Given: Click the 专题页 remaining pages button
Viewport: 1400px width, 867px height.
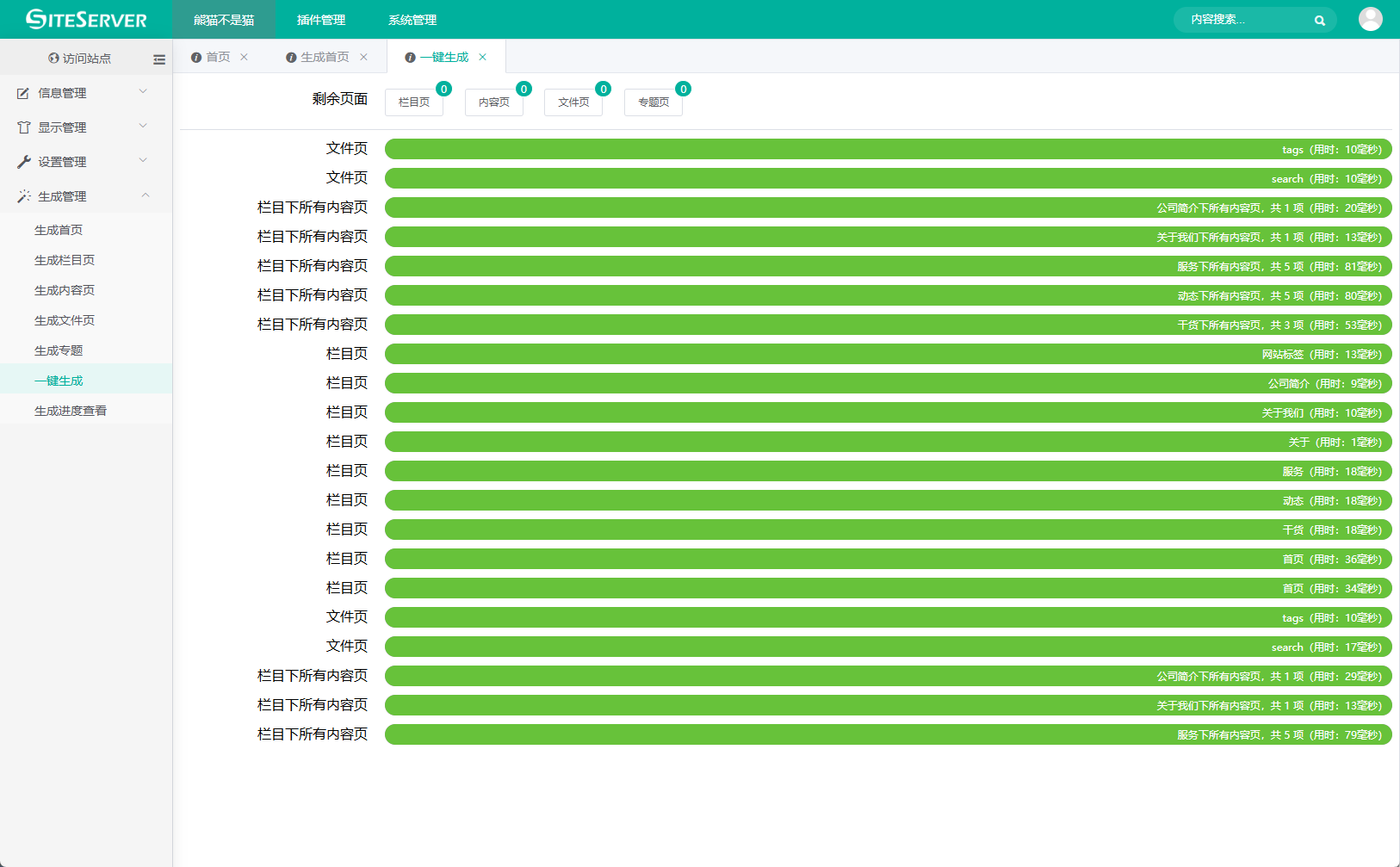Looking at the screenshot, I should pos(654,102).
